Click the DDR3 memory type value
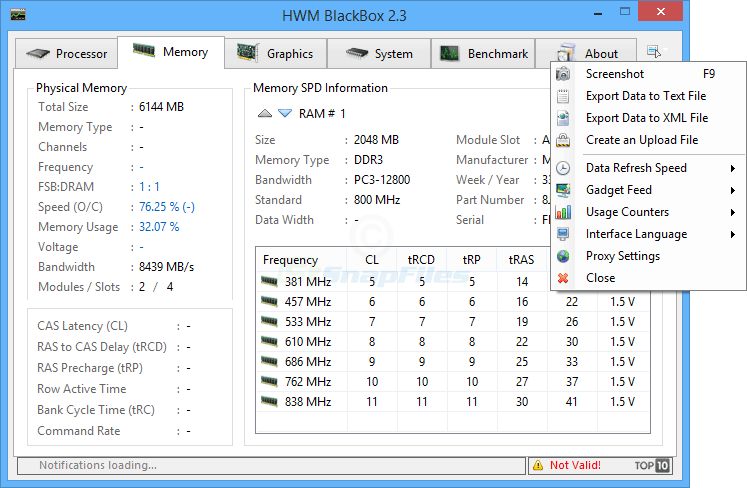This screenshot has height=488, width=747. (x=368, y=160)
